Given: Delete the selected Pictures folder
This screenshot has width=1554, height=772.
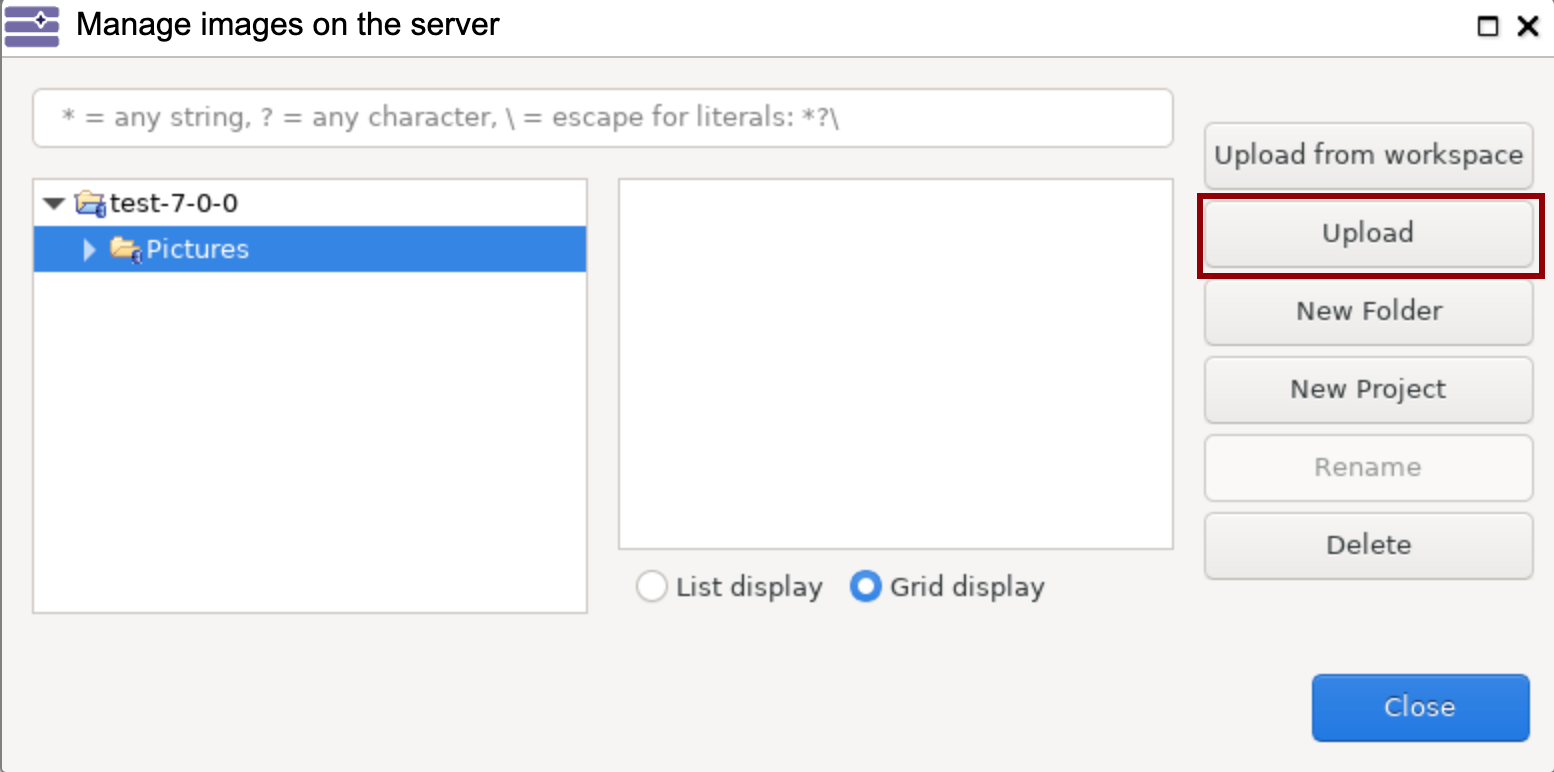Looking at the screenshot, I should click(x=1368, y=545).
